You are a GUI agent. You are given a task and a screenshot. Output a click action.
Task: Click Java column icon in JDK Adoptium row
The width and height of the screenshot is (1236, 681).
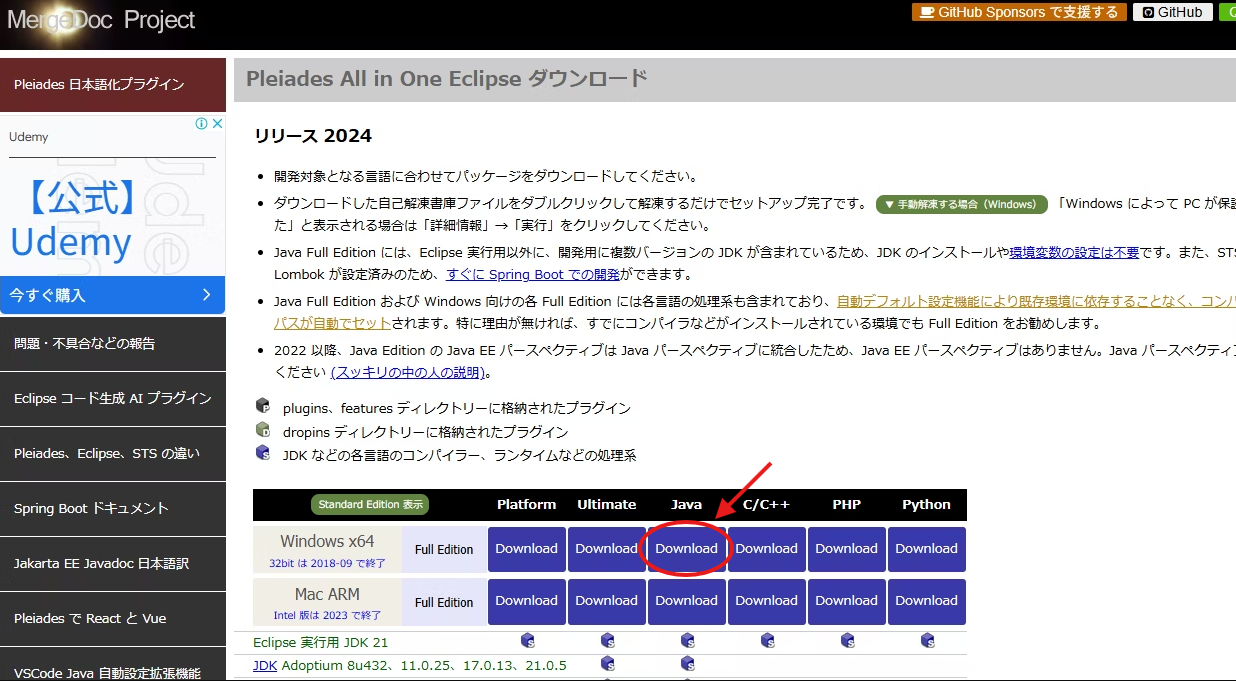687,663
